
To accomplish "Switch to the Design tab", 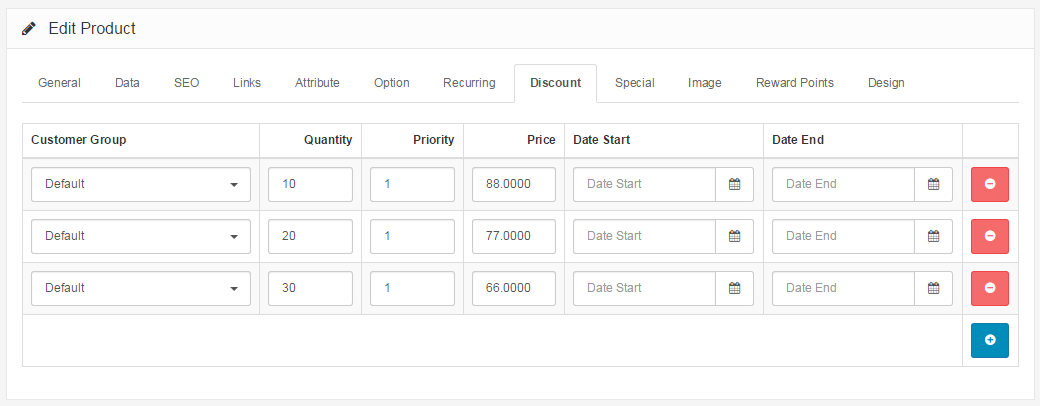I will (886, 83).
